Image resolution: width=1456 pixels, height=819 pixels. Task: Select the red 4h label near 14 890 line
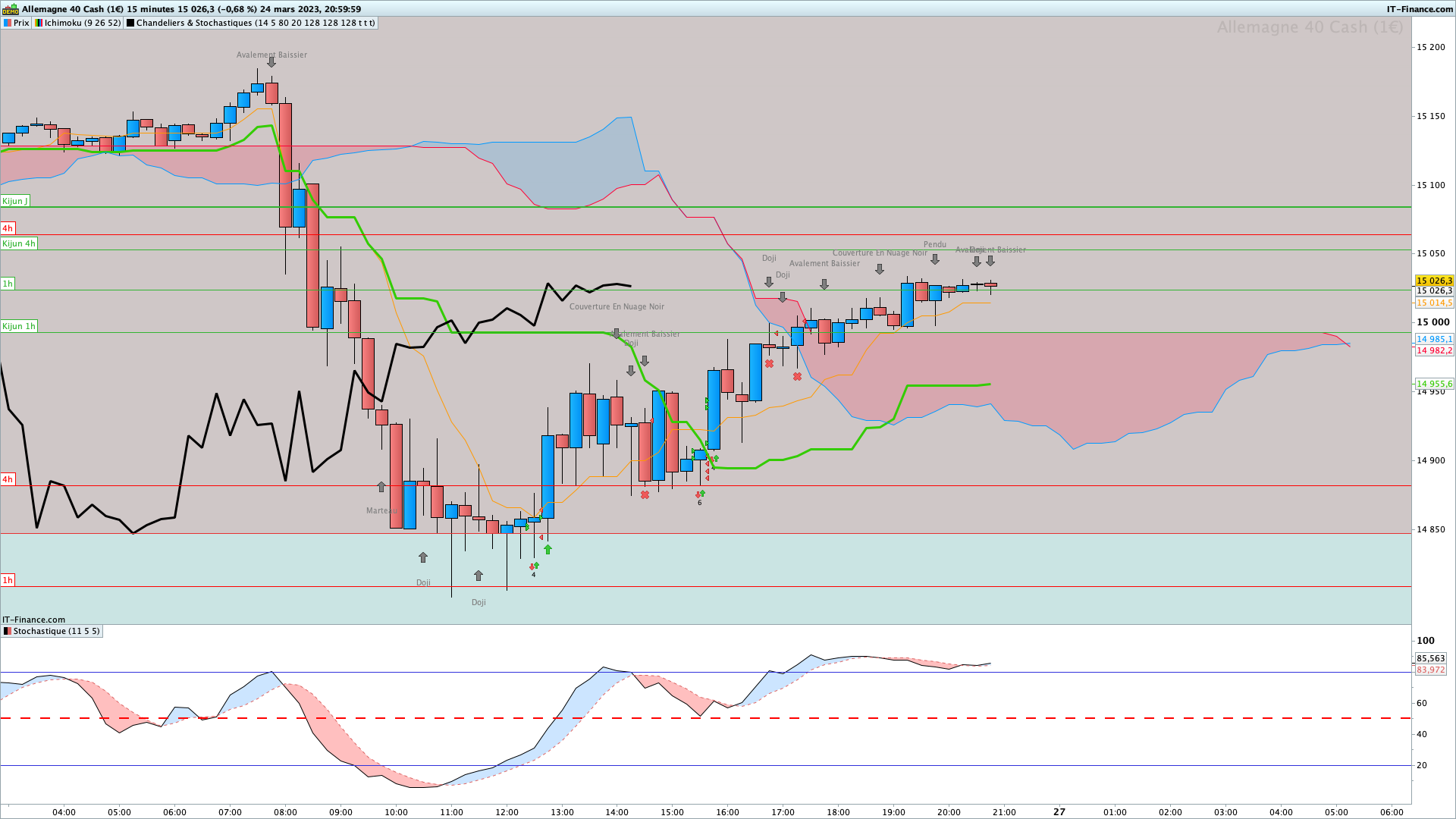tap(8, 479)
